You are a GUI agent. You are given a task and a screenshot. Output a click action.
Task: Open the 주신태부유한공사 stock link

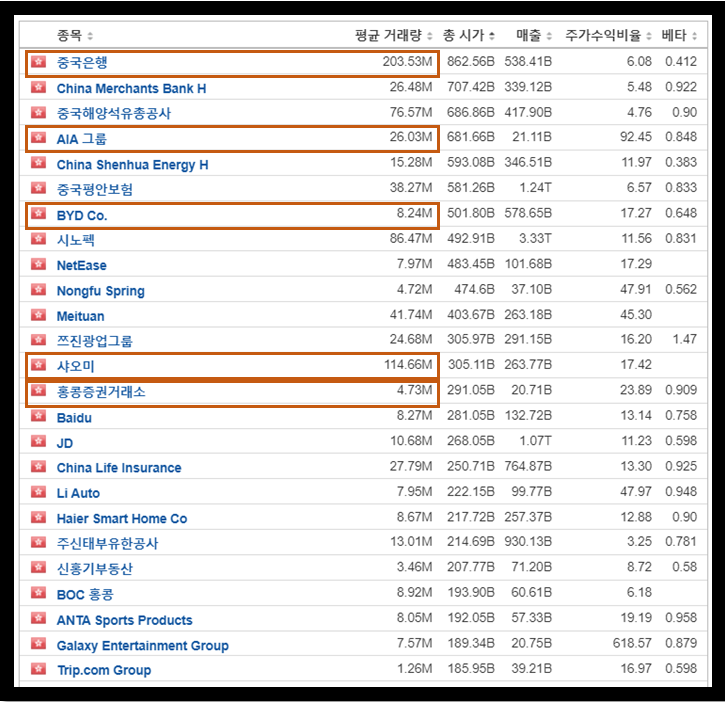point(107,543)
